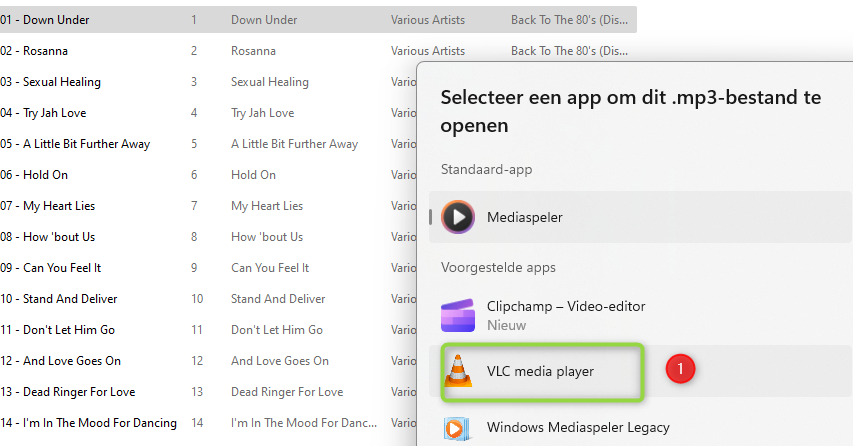Viewport: 853px width, 446px height.
Task: Click the 13 - Dead Ringer For Love file
Action: pyautogui.click(x=67, y=392)
